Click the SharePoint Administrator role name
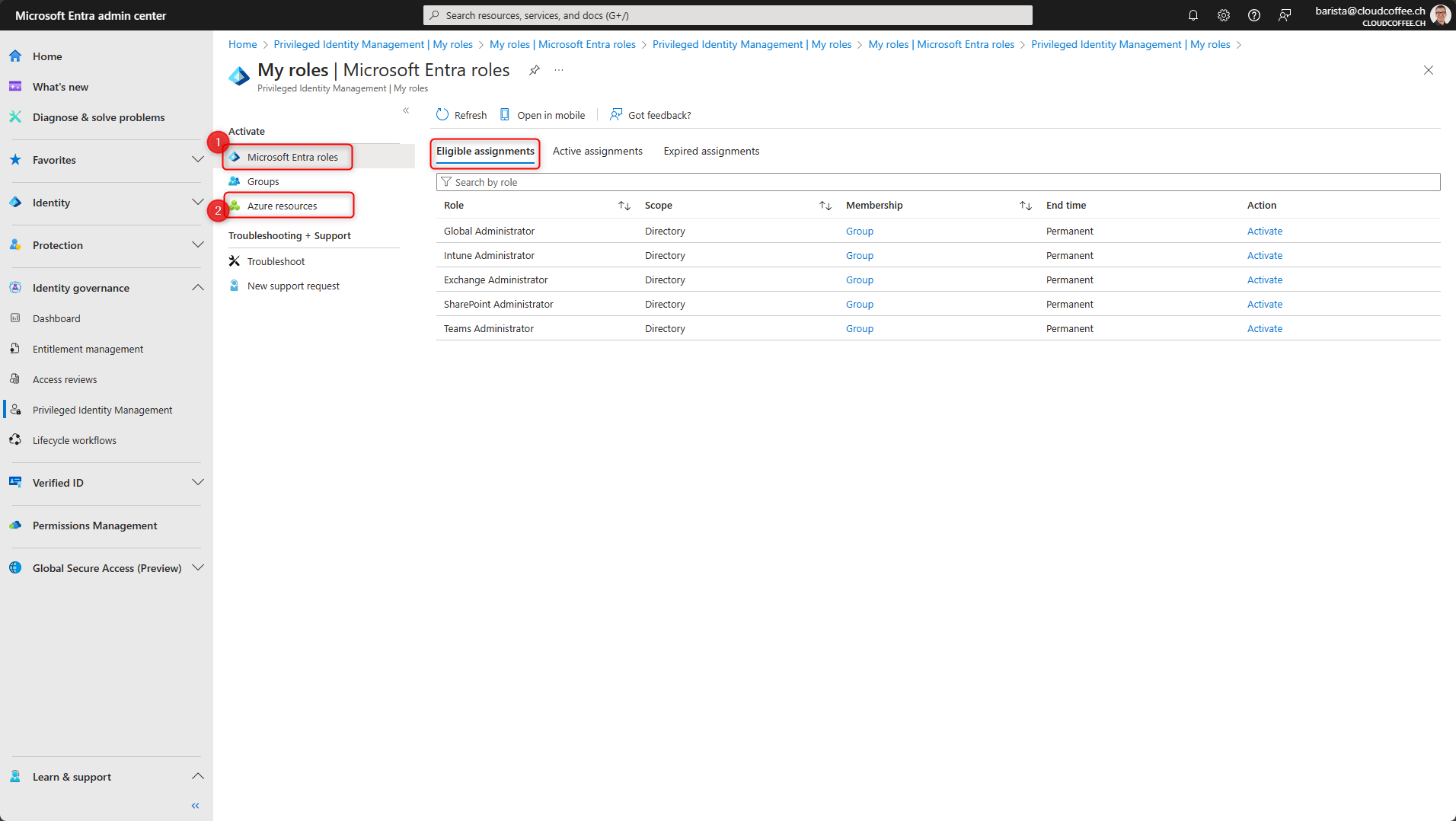The image size is (1456, 821). tap(498, 304)
